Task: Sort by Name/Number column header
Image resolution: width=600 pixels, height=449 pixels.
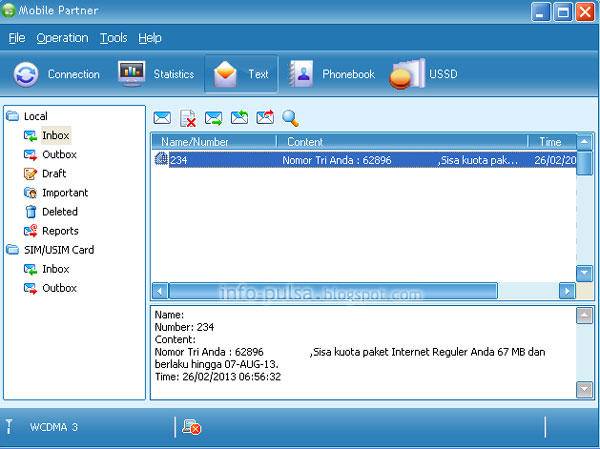Action: [214, 142]
